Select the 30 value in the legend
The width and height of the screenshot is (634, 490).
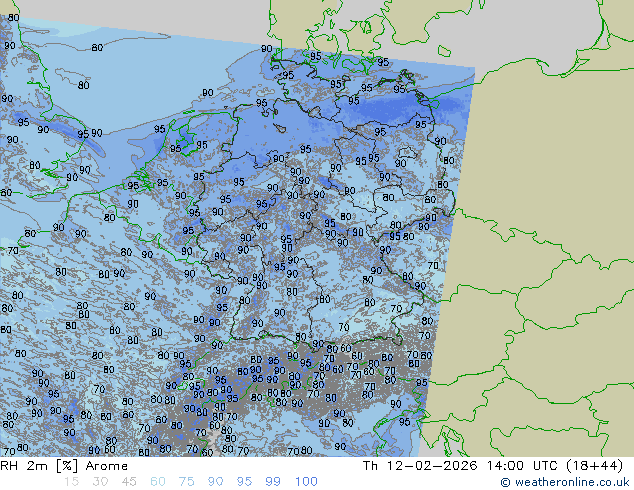click(100, 482)
